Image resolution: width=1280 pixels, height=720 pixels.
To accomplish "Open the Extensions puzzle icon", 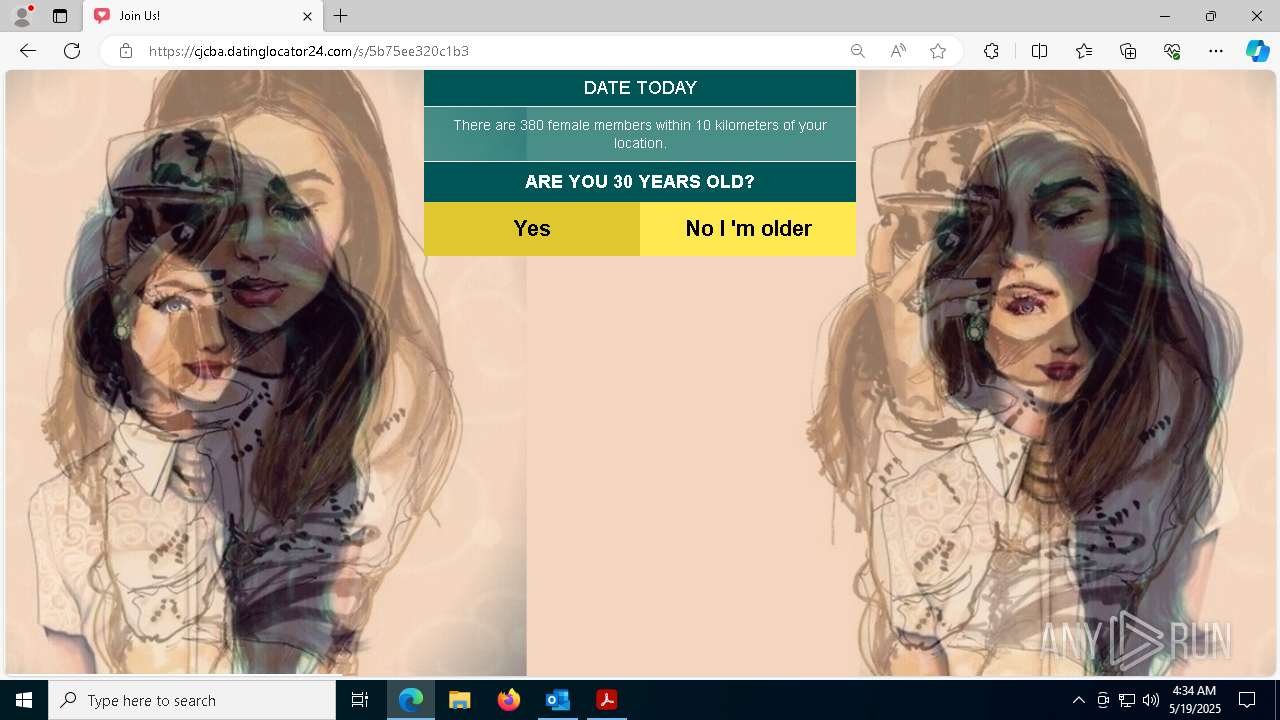I will pos(991,51).
